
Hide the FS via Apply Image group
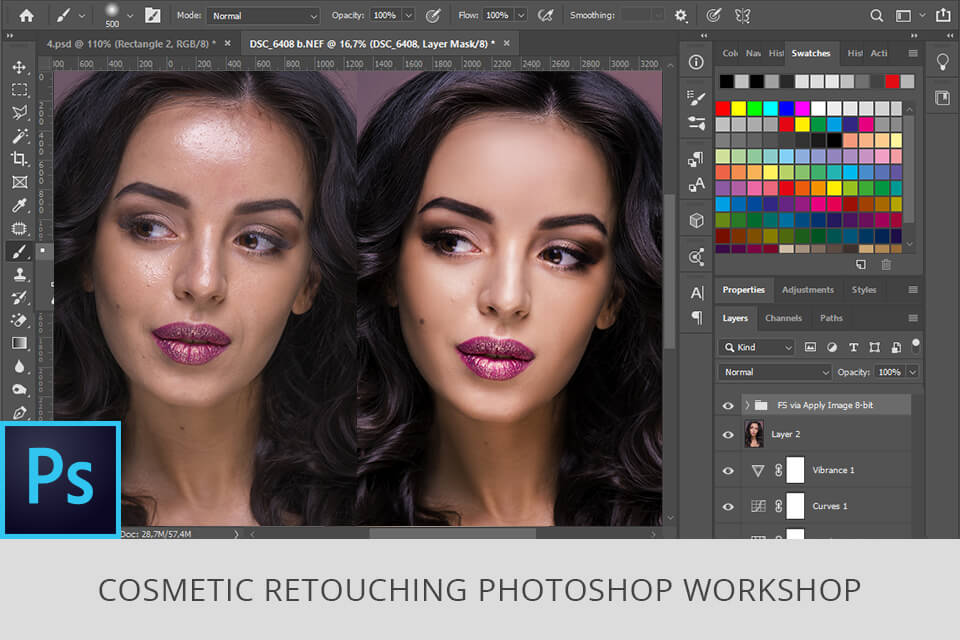tap(728, 405)
